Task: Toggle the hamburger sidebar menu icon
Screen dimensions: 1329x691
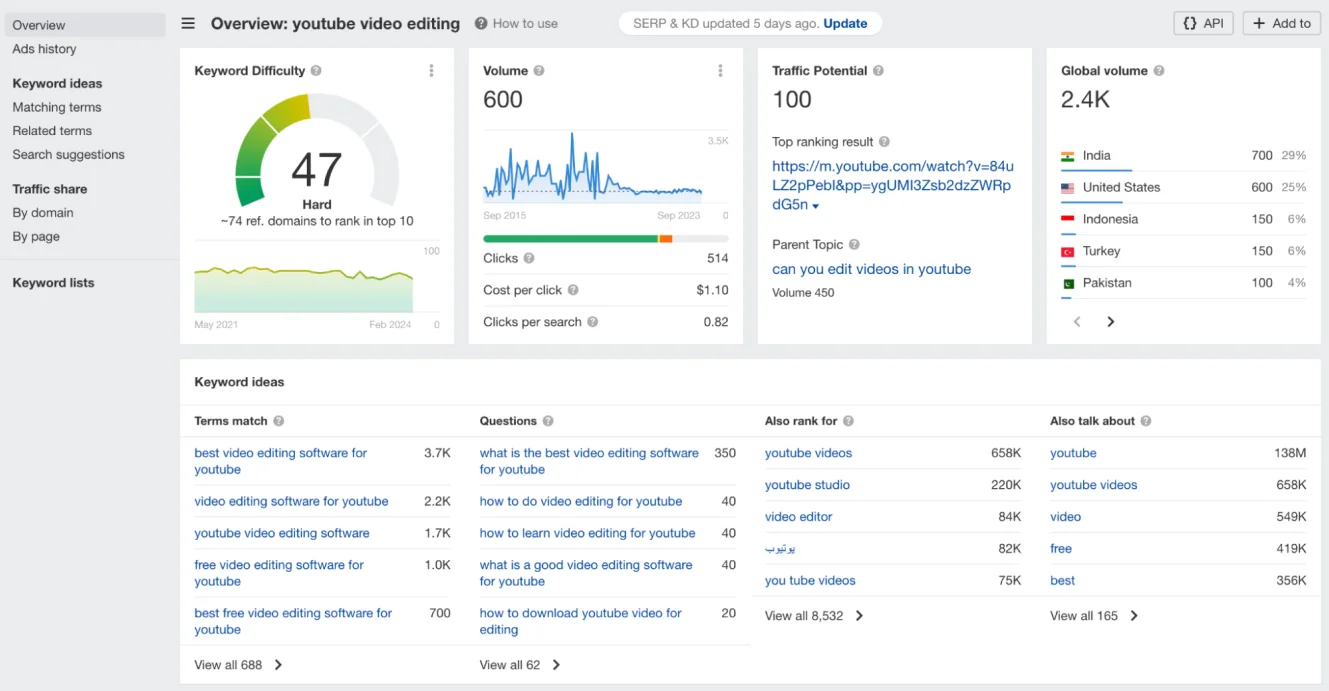Action: click(x=188, y=23)
